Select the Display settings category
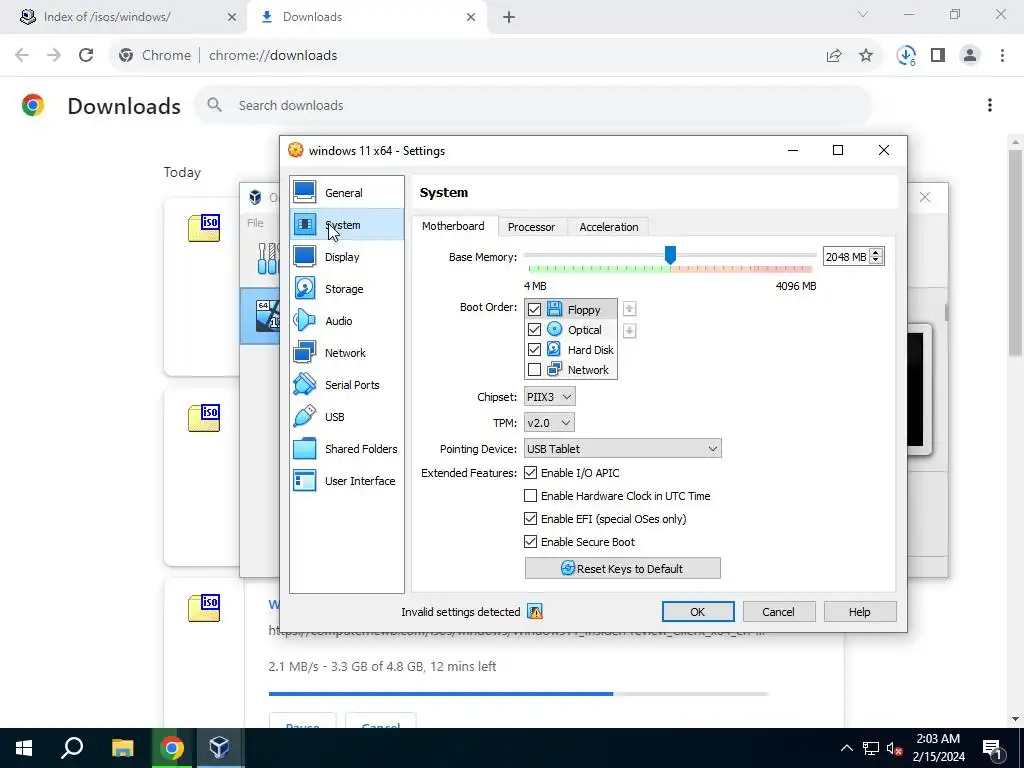Screen dimensions: 1024x768 click(x=347, y=257)
